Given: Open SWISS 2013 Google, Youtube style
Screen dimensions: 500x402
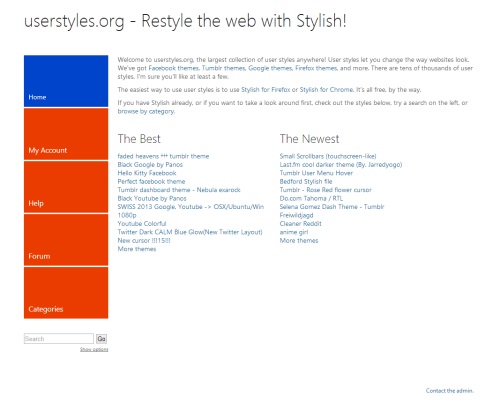Looking at the screenshot, I should click(191, 211).
